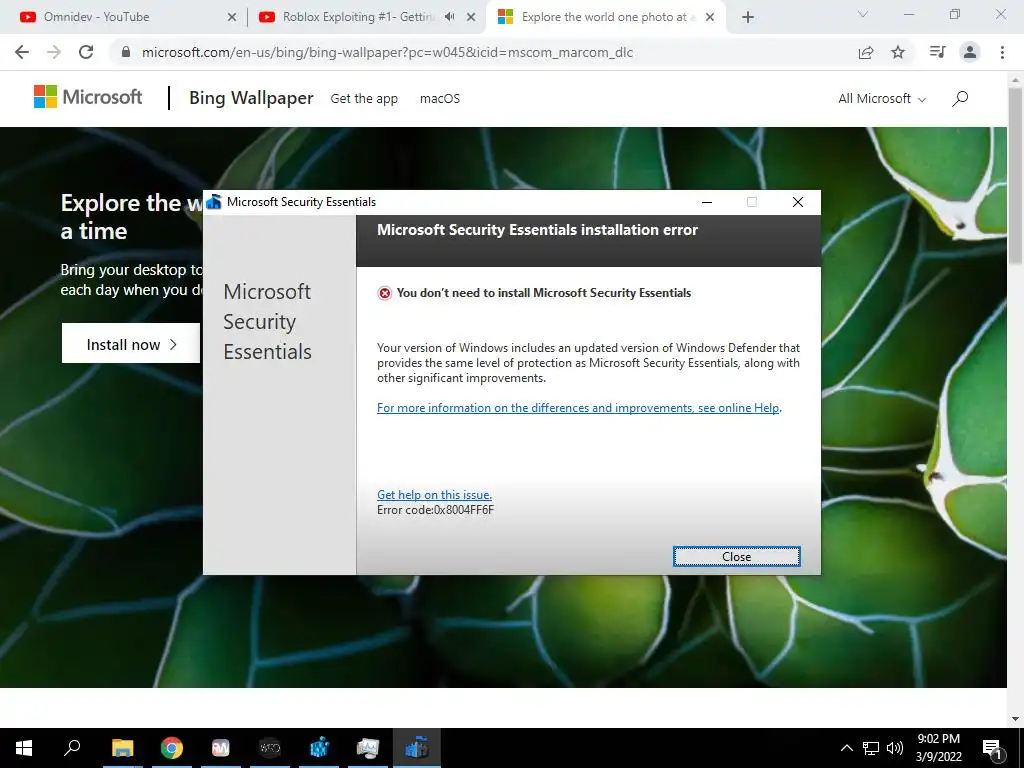This screenshot has width=1024, height=768.
Task: Expand the All Microsoft dropdown
Action: pos(882,99)
